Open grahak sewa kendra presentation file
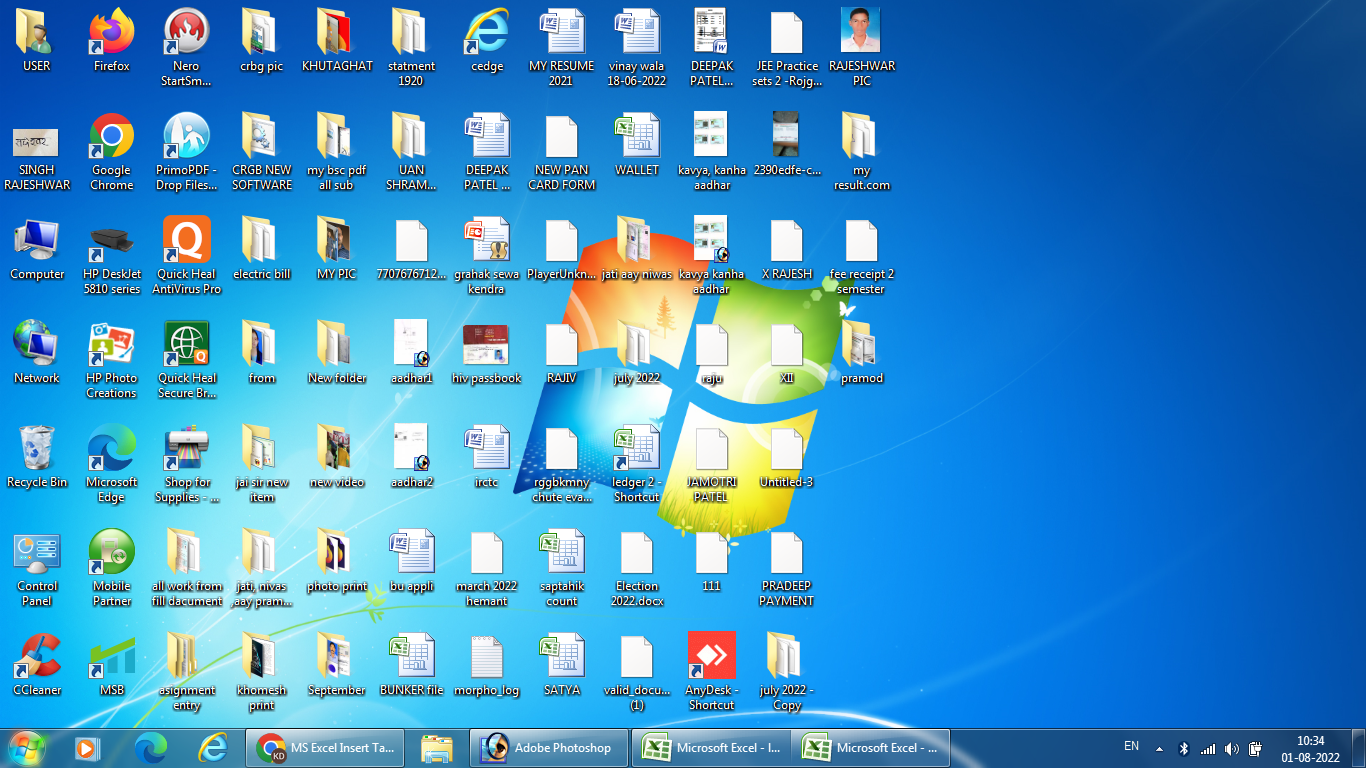The width and height of the screenshot is (1366, 768). pyautogui.click(x=487, y=256)
